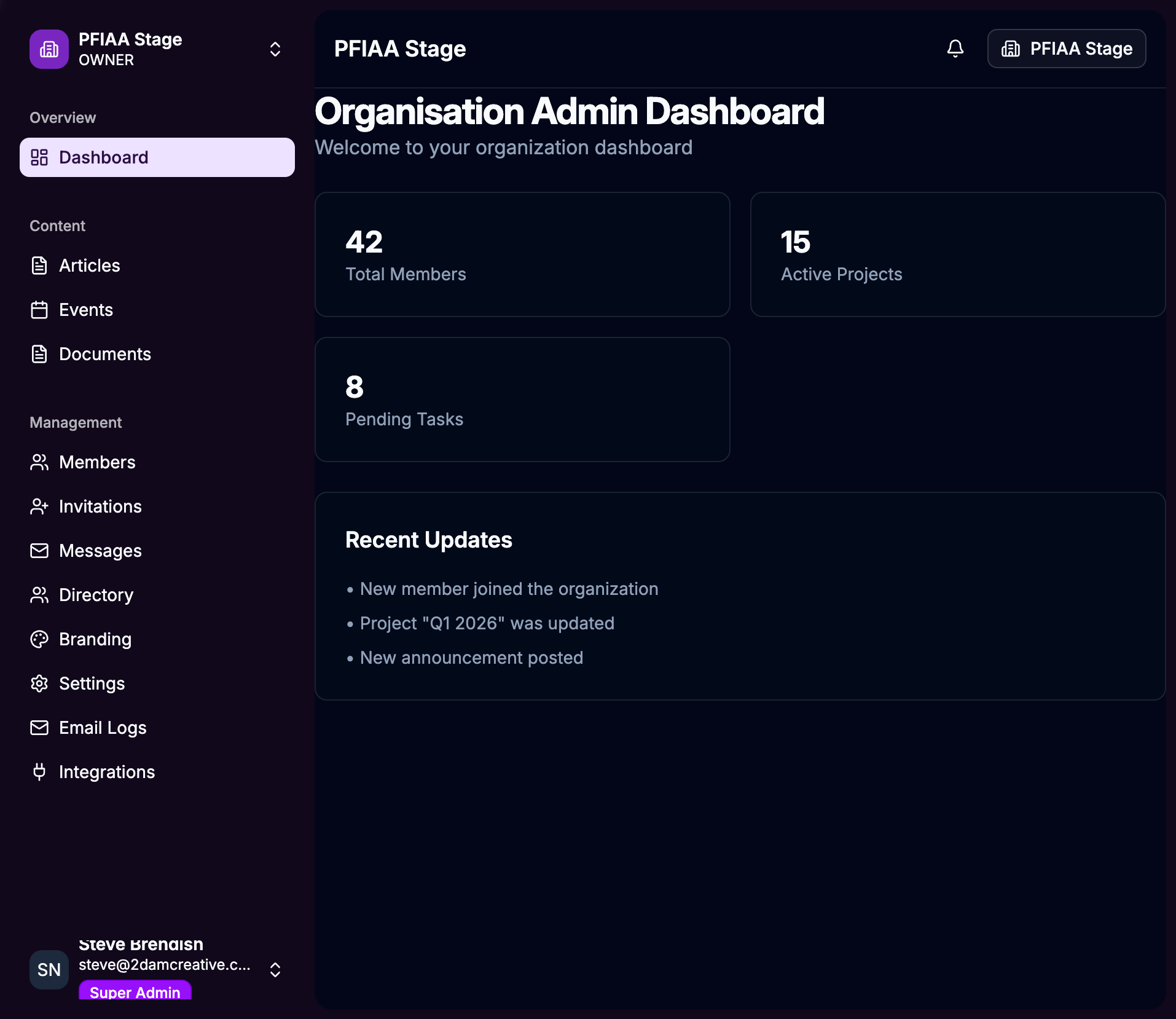Click the Directory people icon

(x=39, y=595)
